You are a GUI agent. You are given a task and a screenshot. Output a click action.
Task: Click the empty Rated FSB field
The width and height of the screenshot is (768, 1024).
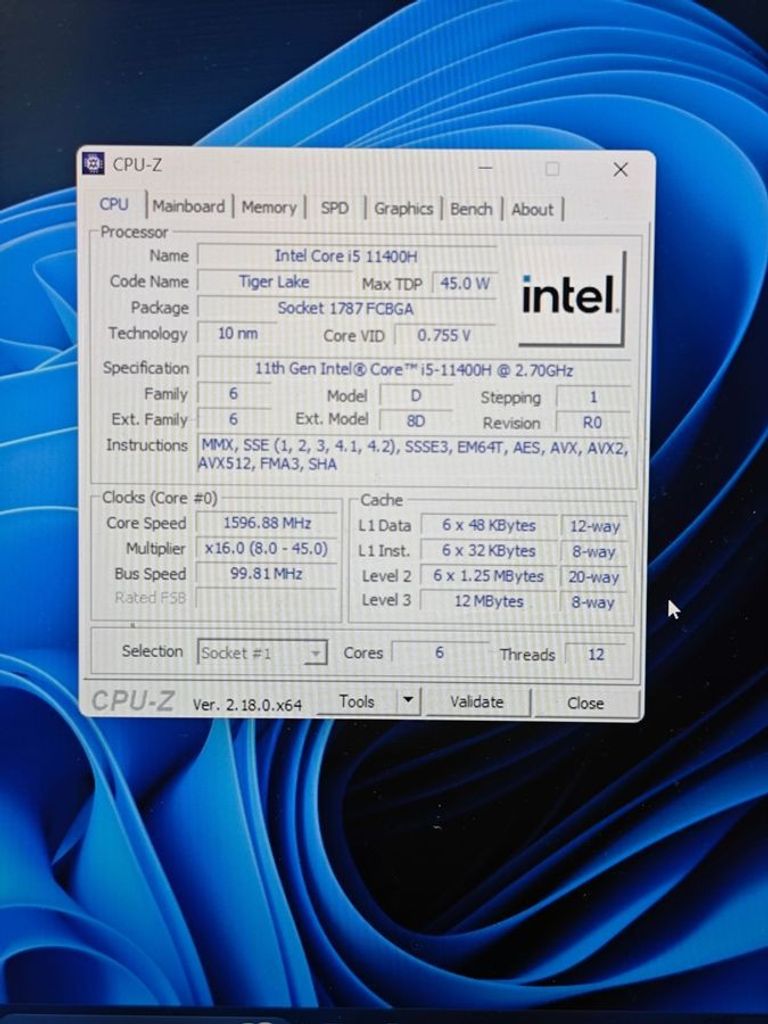tap(266, 598)
